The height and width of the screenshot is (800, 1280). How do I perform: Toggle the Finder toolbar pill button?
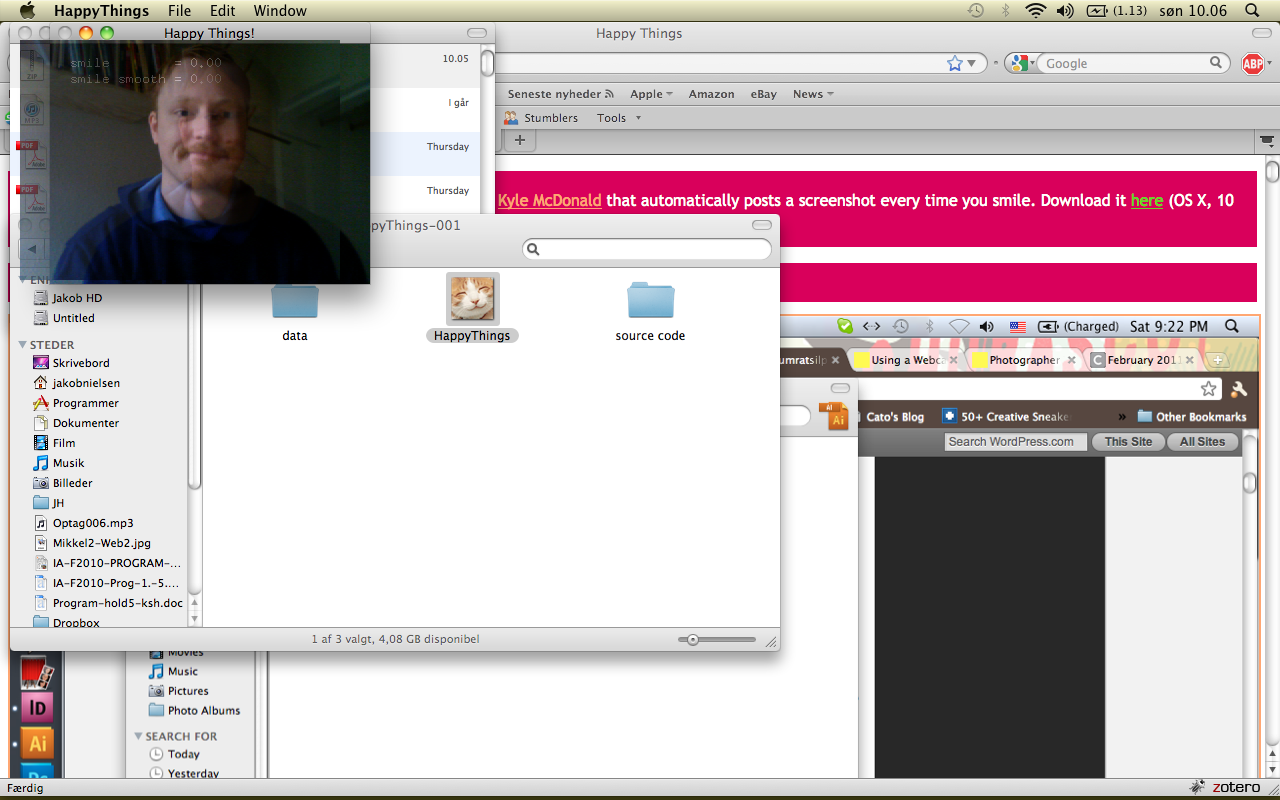[x=762, y=225]
